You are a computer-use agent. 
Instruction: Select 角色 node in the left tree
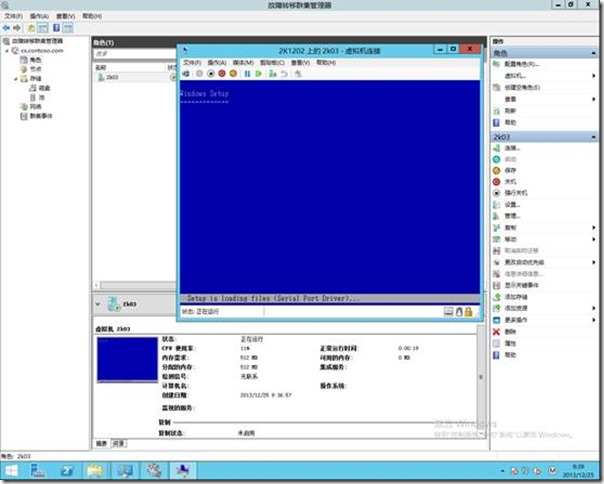pyautogui.click(x=35, y=60)
